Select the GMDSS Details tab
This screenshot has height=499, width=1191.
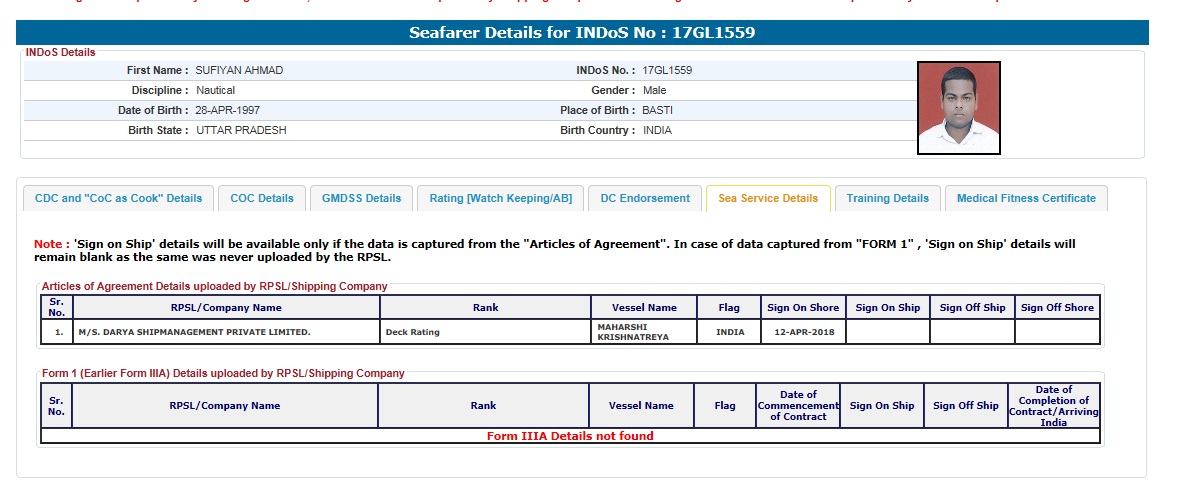tap(361, 198)
